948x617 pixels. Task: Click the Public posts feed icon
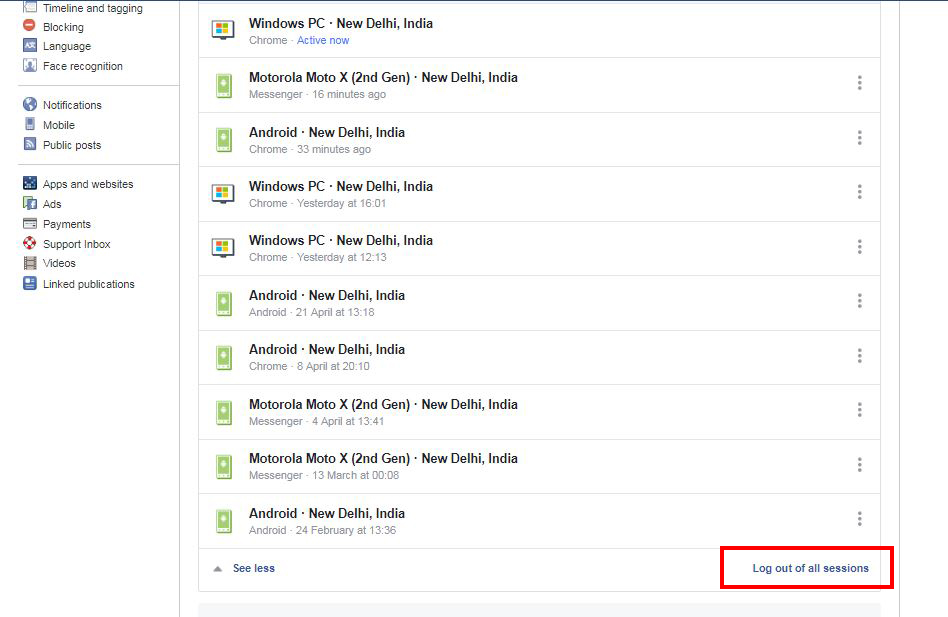[x=30, y=145]
